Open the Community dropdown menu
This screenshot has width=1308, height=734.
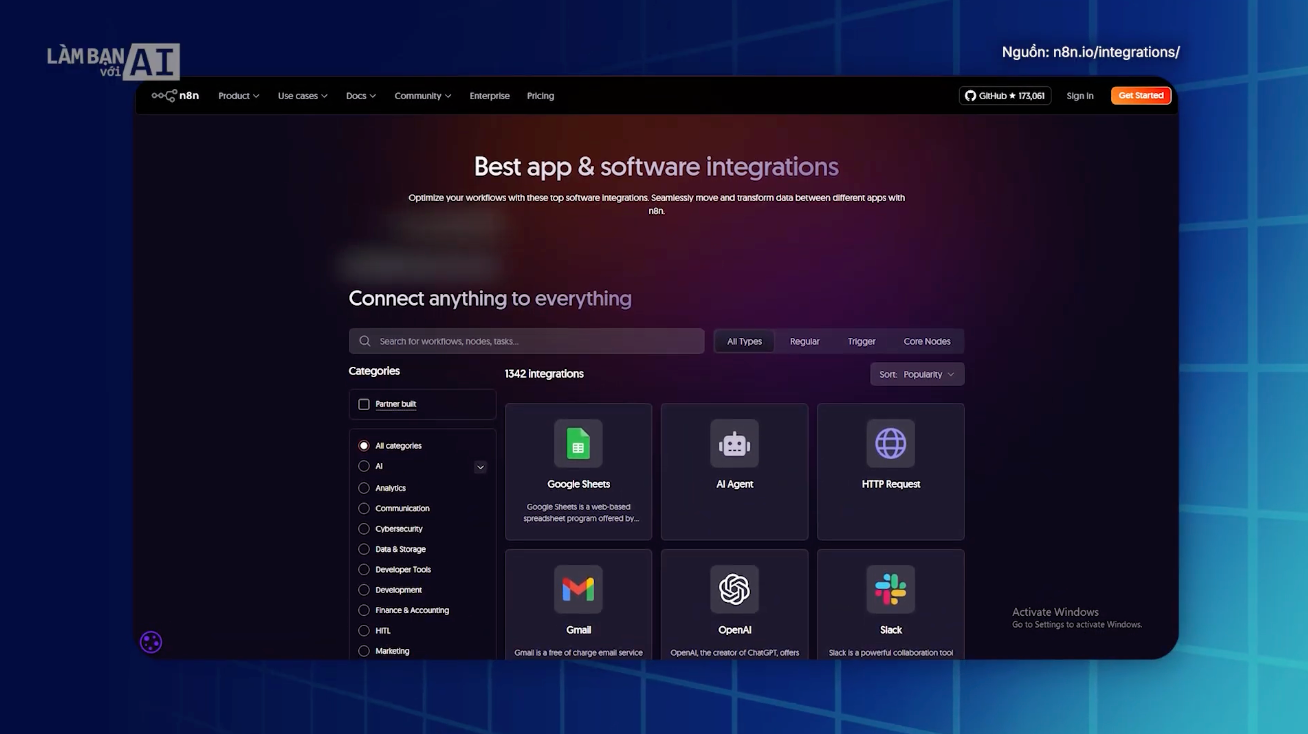[423, 96]
